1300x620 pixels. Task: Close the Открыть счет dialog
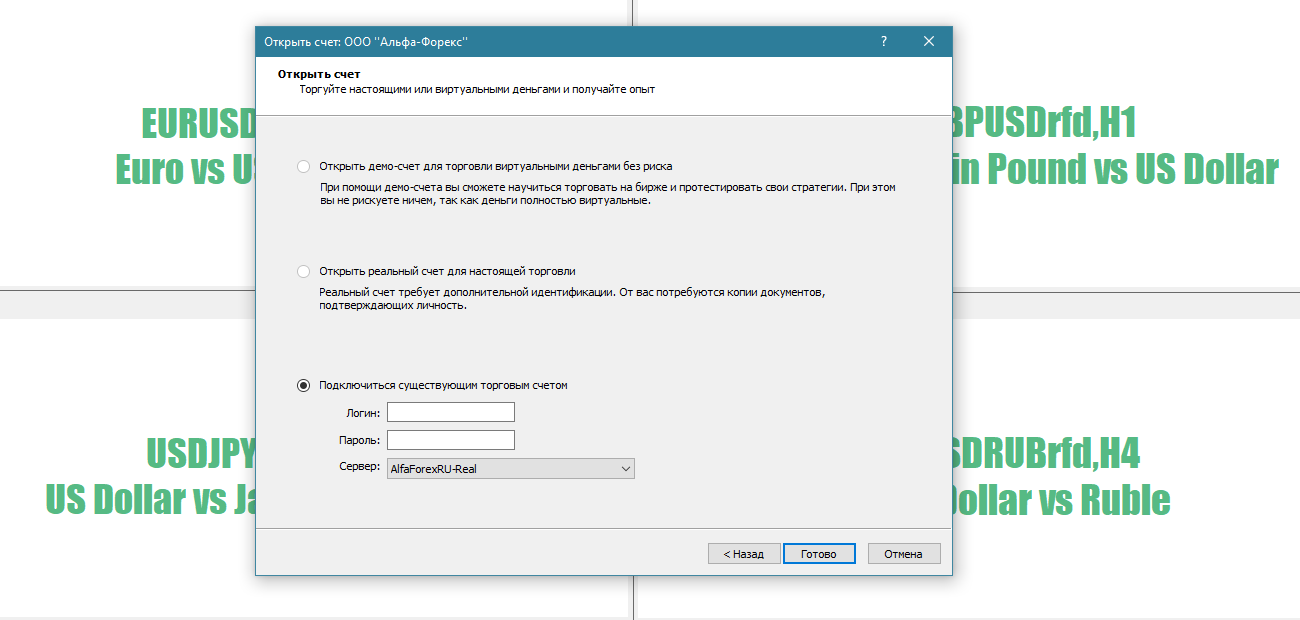pos(929,41)
